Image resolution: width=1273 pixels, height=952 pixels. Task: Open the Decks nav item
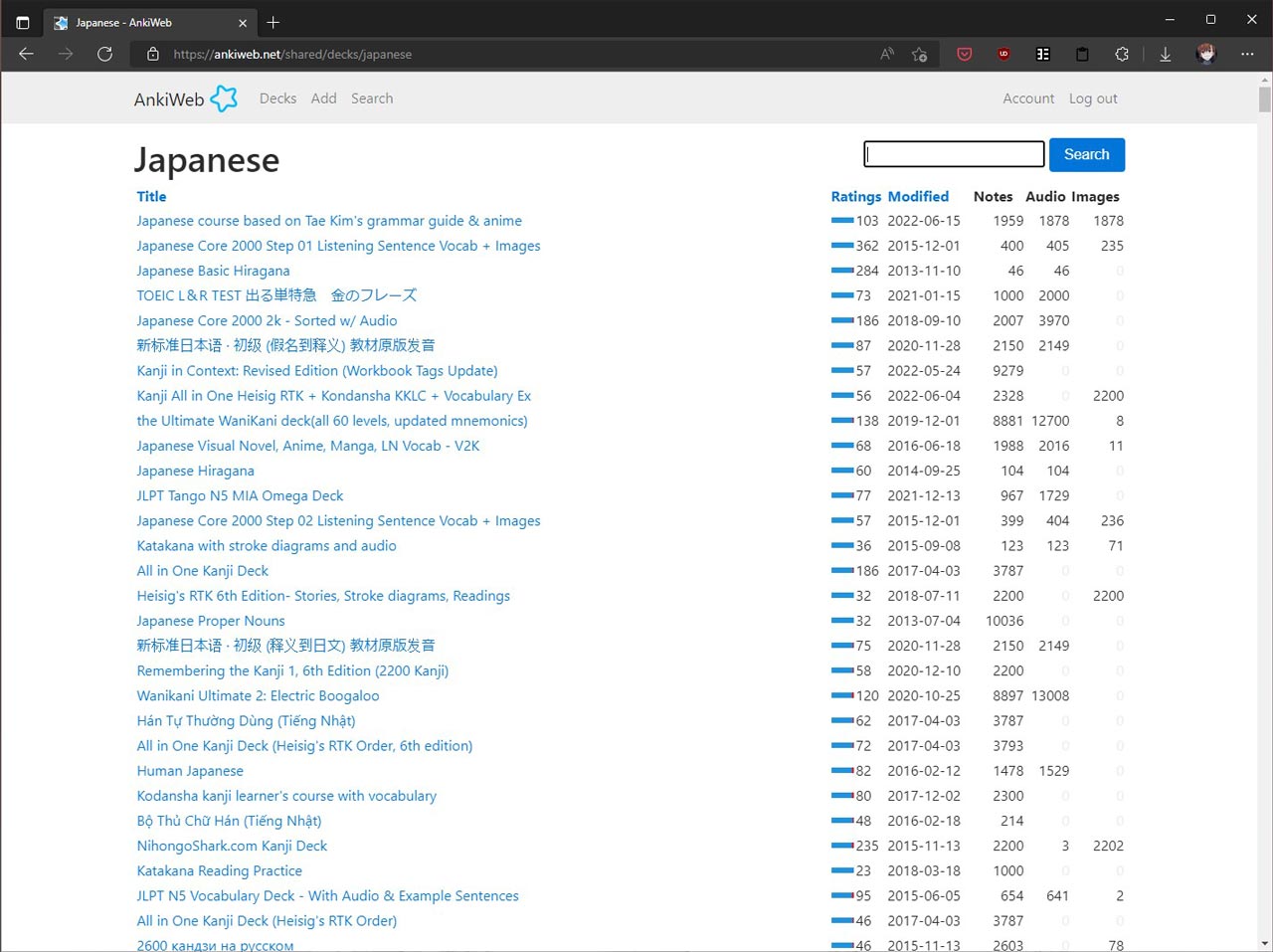277,98
